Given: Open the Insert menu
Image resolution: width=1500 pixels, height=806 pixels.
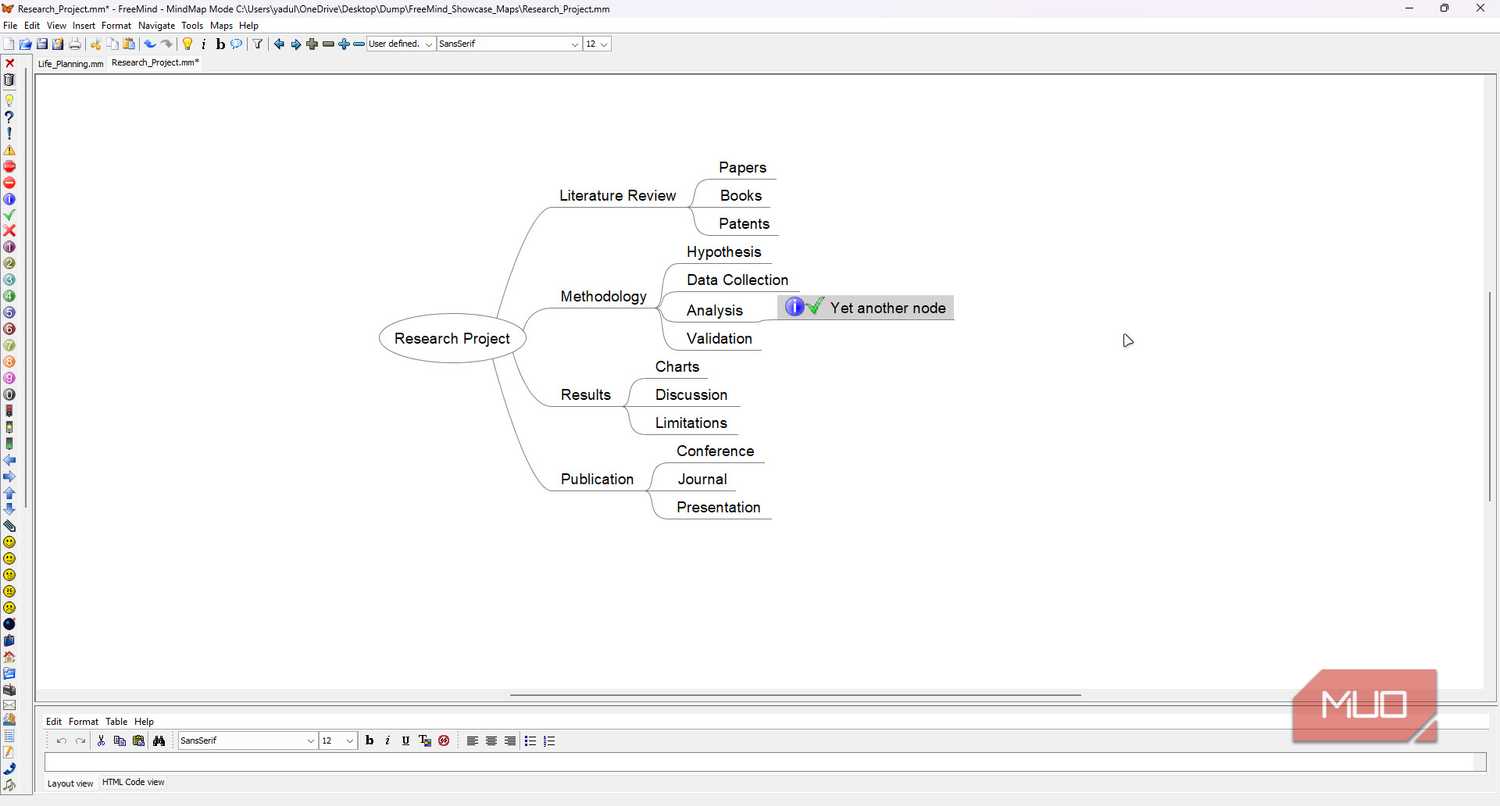Looking at the screenshot, I should pyautogui.click(x=84, y=26).
